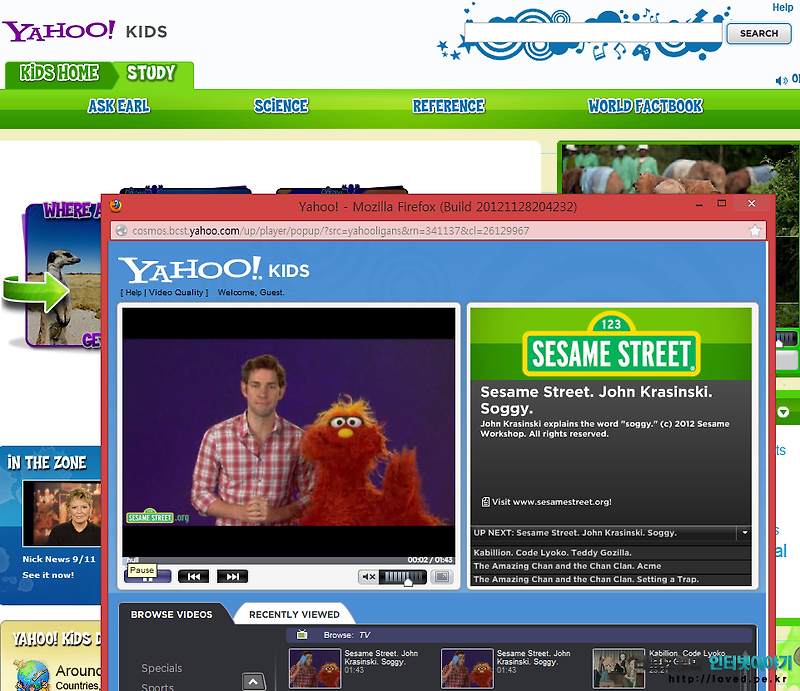The height and width of the screenshot is (691, 800).
Task: Toggle the player mute speaker icon
Action: 368,577
